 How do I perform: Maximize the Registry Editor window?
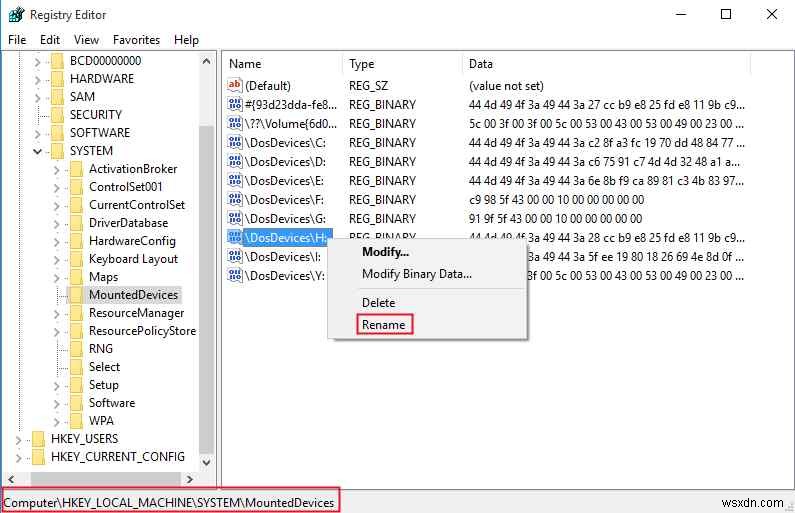[726, 14]
